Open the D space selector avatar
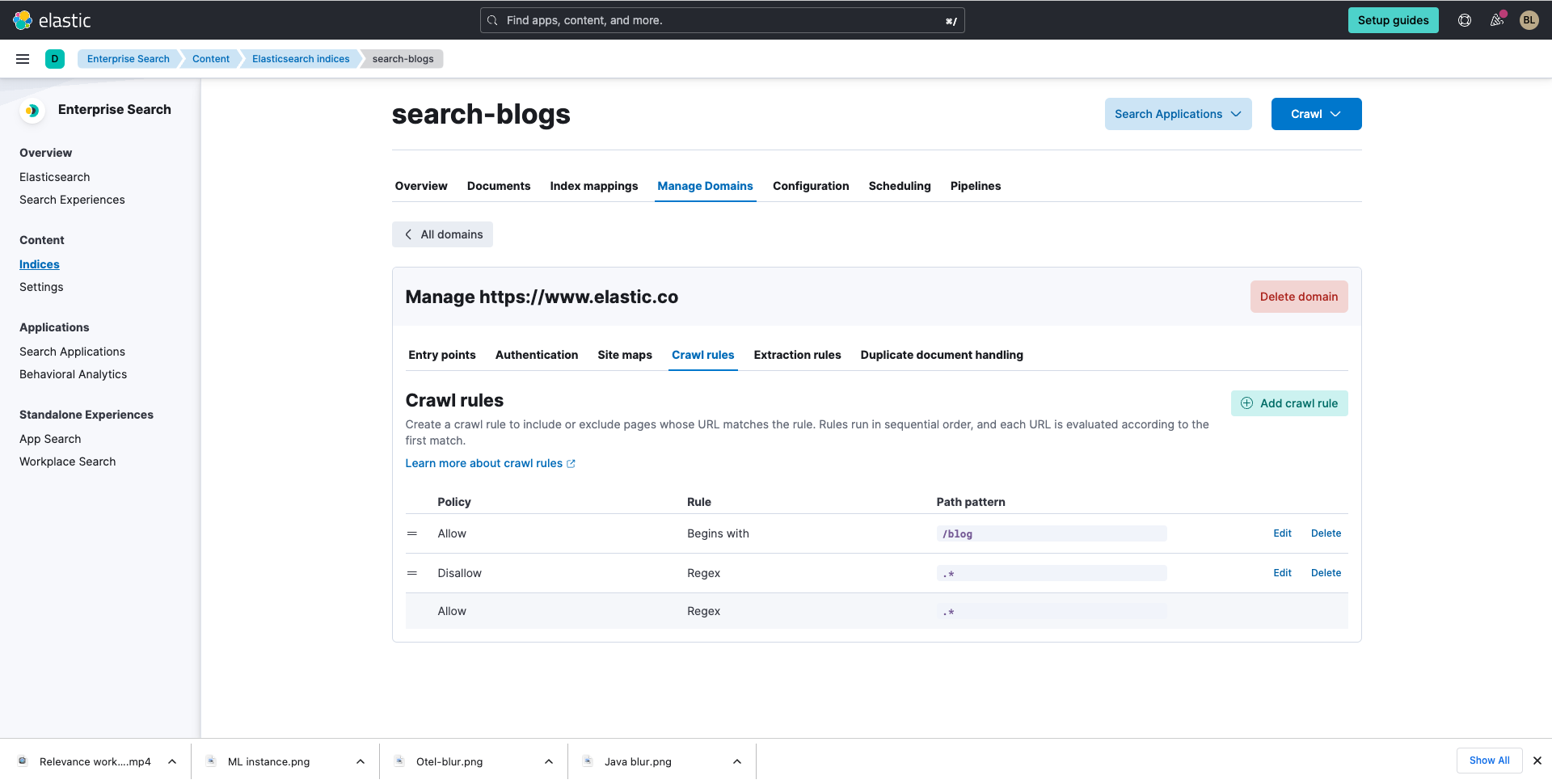The height and width of the screenshot is (784, 1552). tap(55, 59)
